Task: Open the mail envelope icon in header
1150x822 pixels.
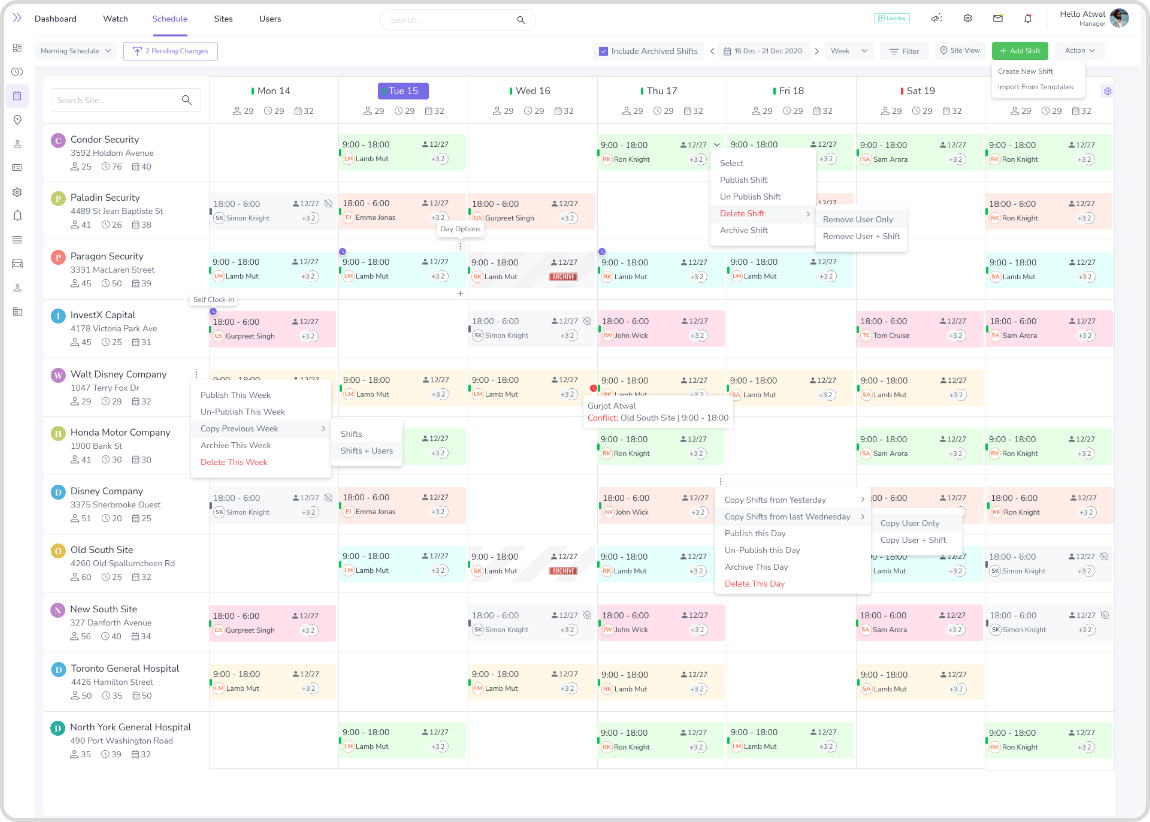Action: pos(997,19)
